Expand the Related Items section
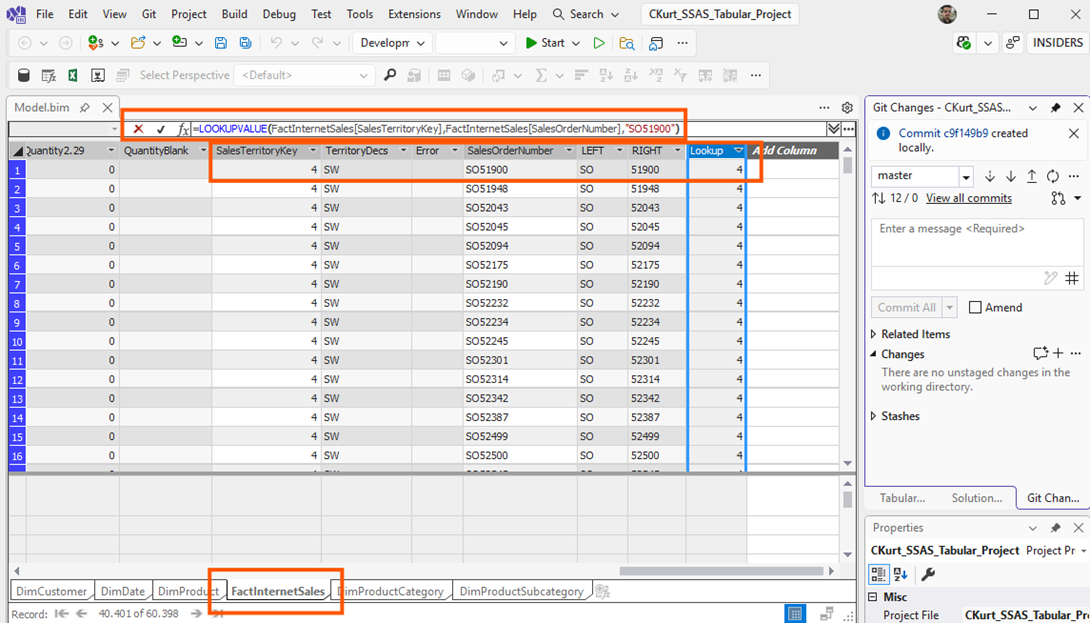Image resolution: width=1090 pixels, height=623 pixels. 874,334
